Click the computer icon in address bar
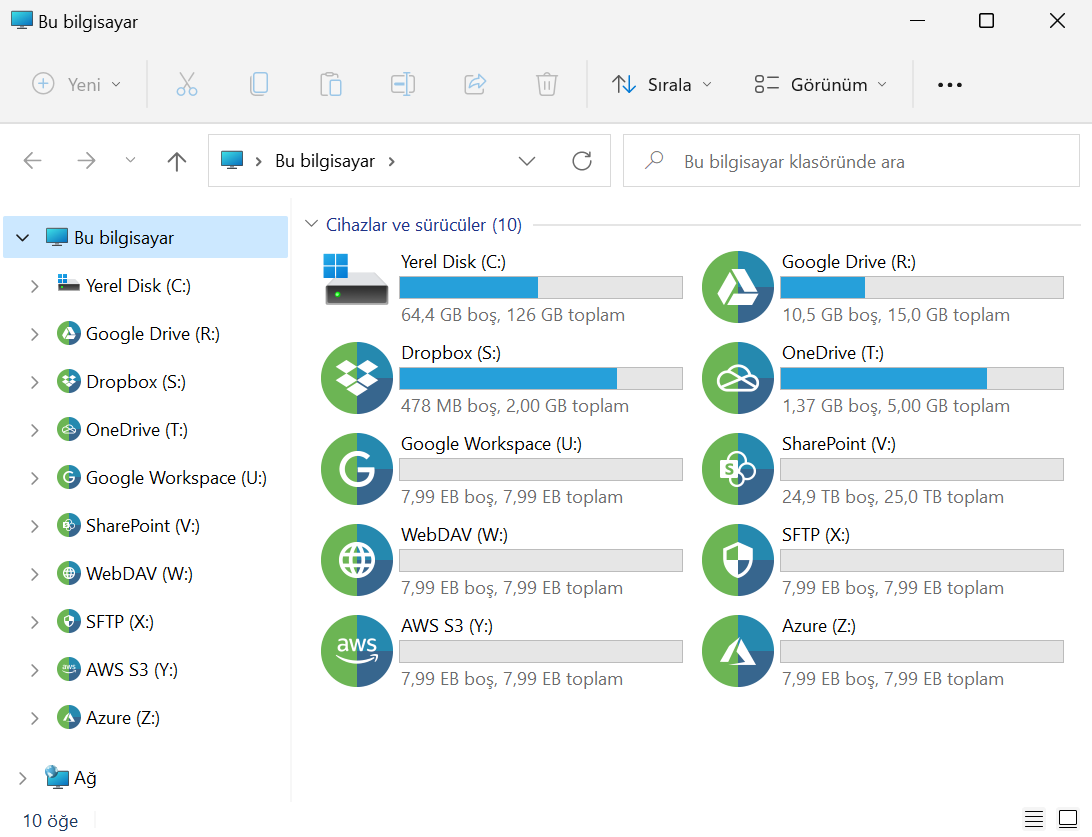1092x837 pixels. point(232,160)
